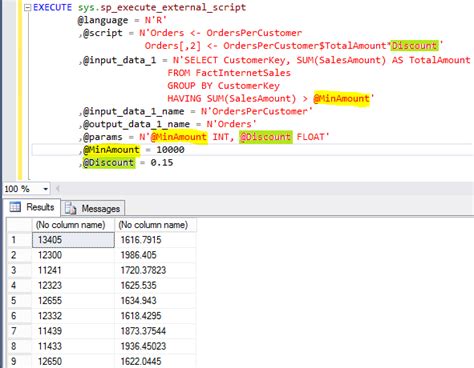This screenshot has height=368, width=474.
Task: Click GROUP BY CustomerKey line
Action: click(x=223, y=86)
